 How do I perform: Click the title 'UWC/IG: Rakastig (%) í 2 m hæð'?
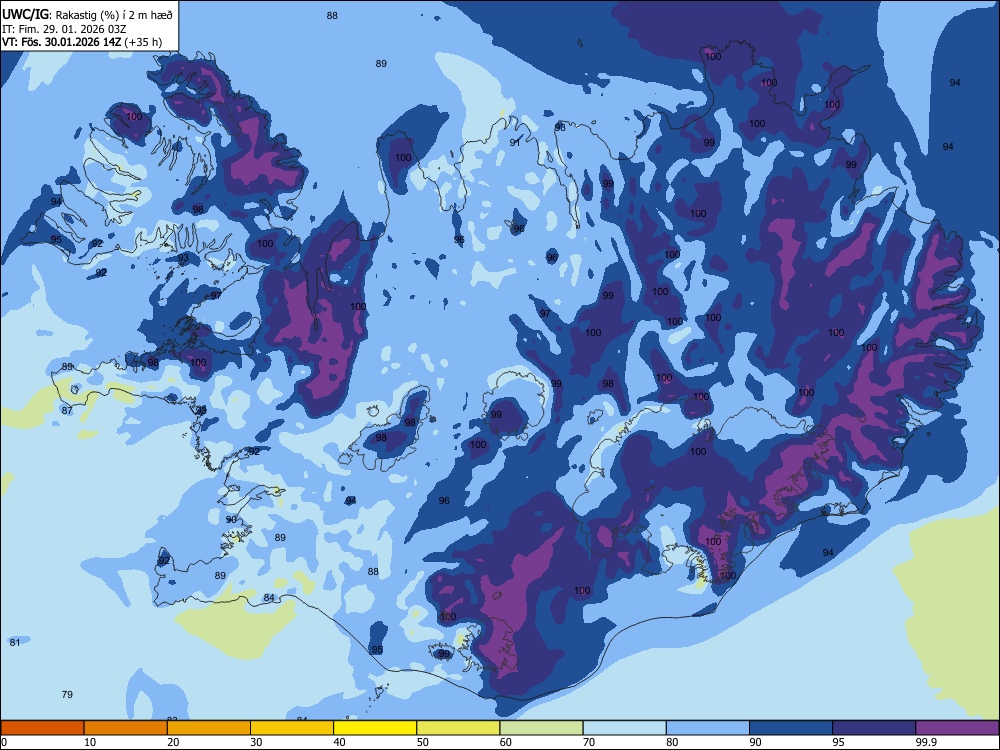[87, 14]
